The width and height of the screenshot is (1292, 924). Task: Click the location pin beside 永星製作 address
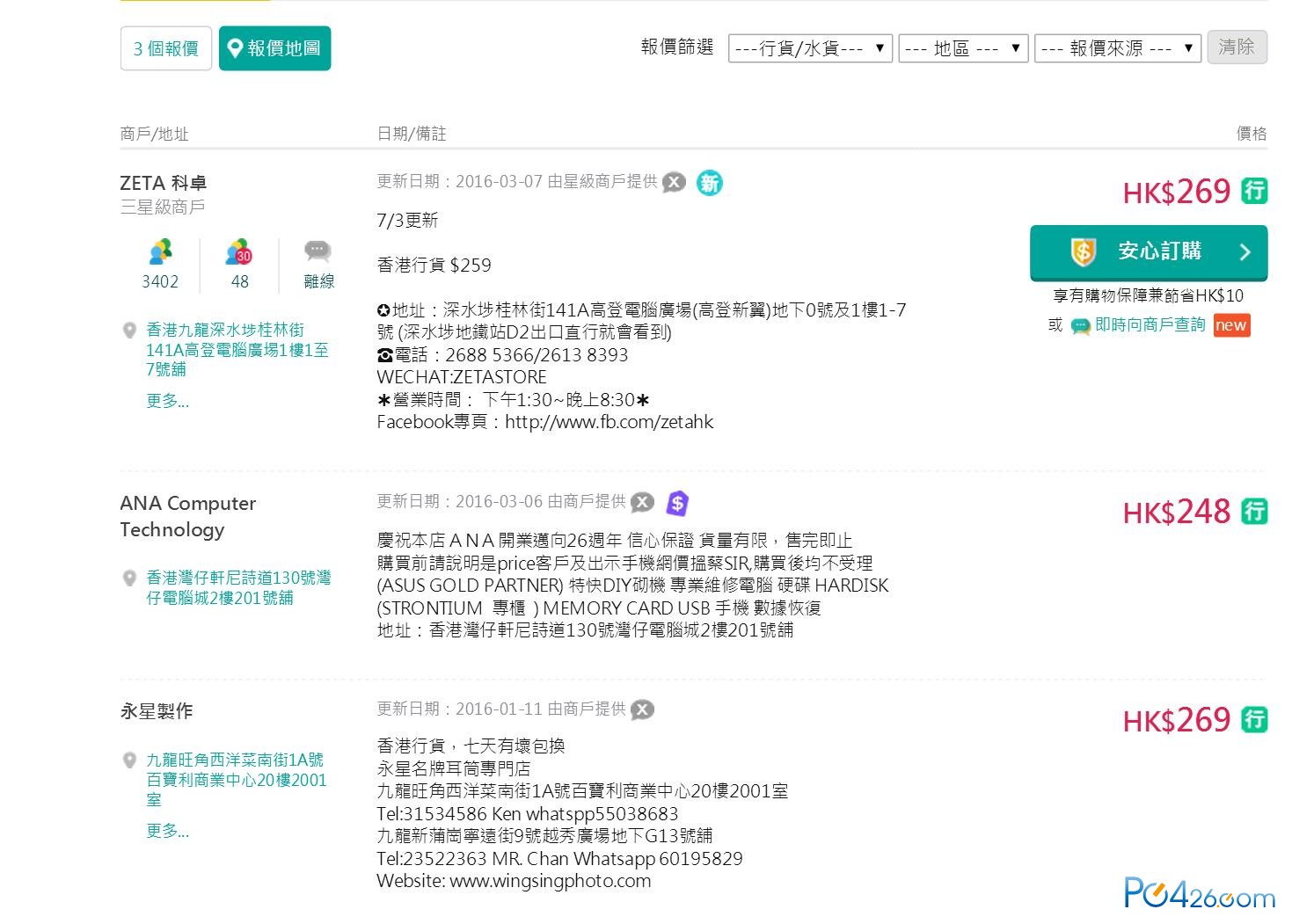tap(129, 760)
